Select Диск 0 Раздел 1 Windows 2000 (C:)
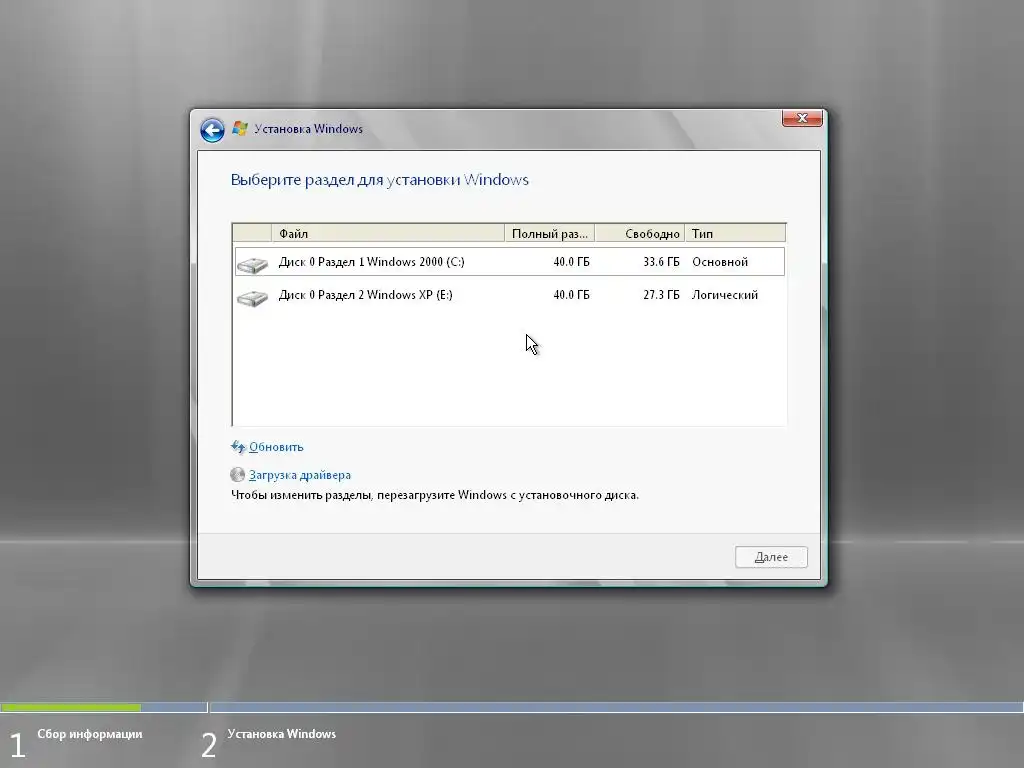 (x=509, y=262)
